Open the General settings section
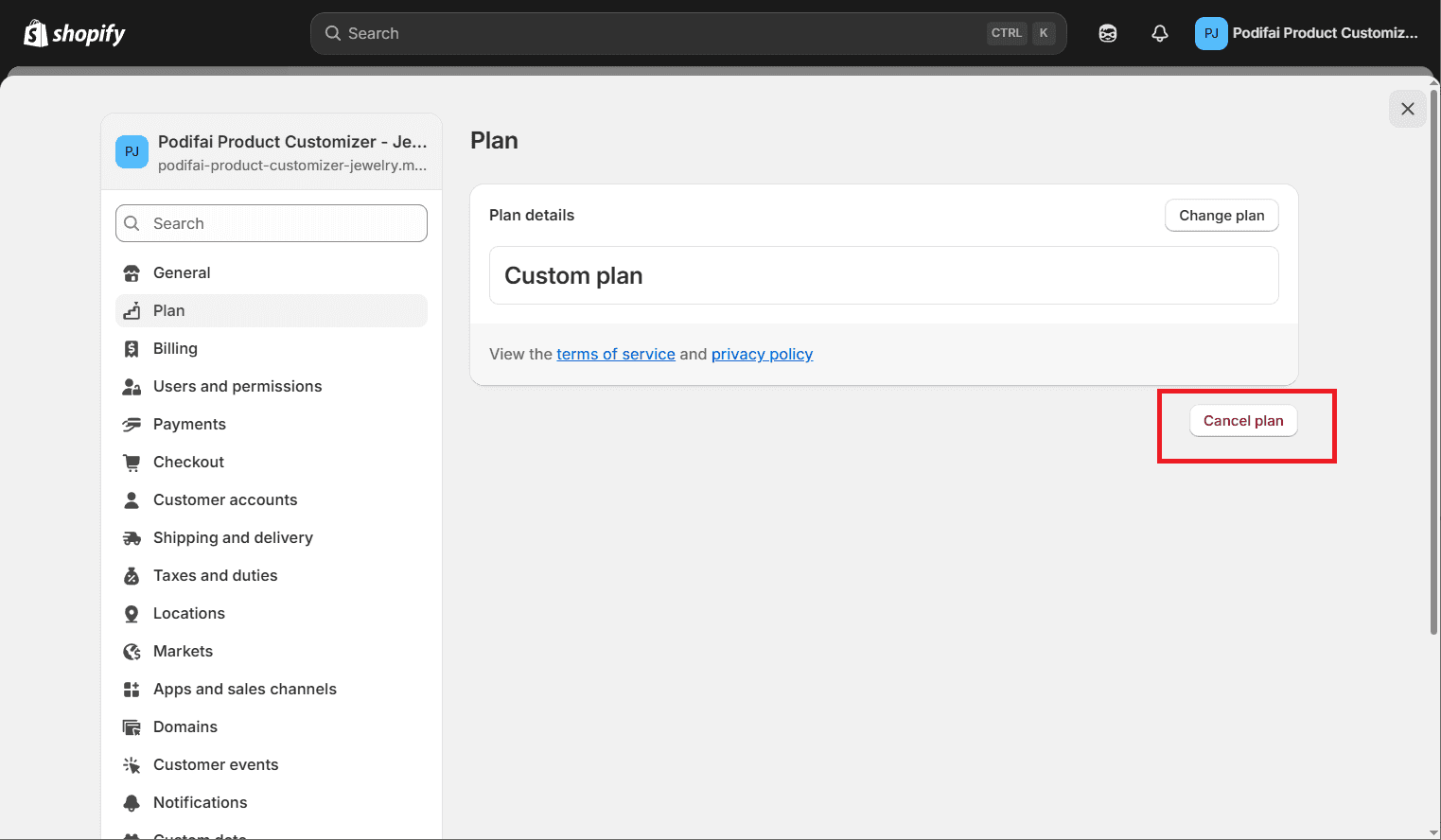Image resolution: width=1441 pixels, height=840 pixels. (x=181, y=272)
